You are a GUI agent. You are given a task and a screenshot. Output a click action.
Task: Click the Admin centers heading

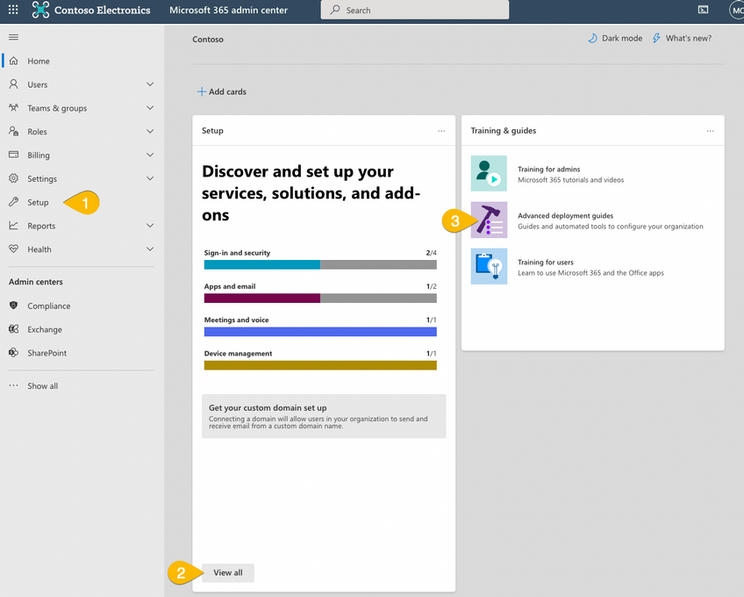36,282
